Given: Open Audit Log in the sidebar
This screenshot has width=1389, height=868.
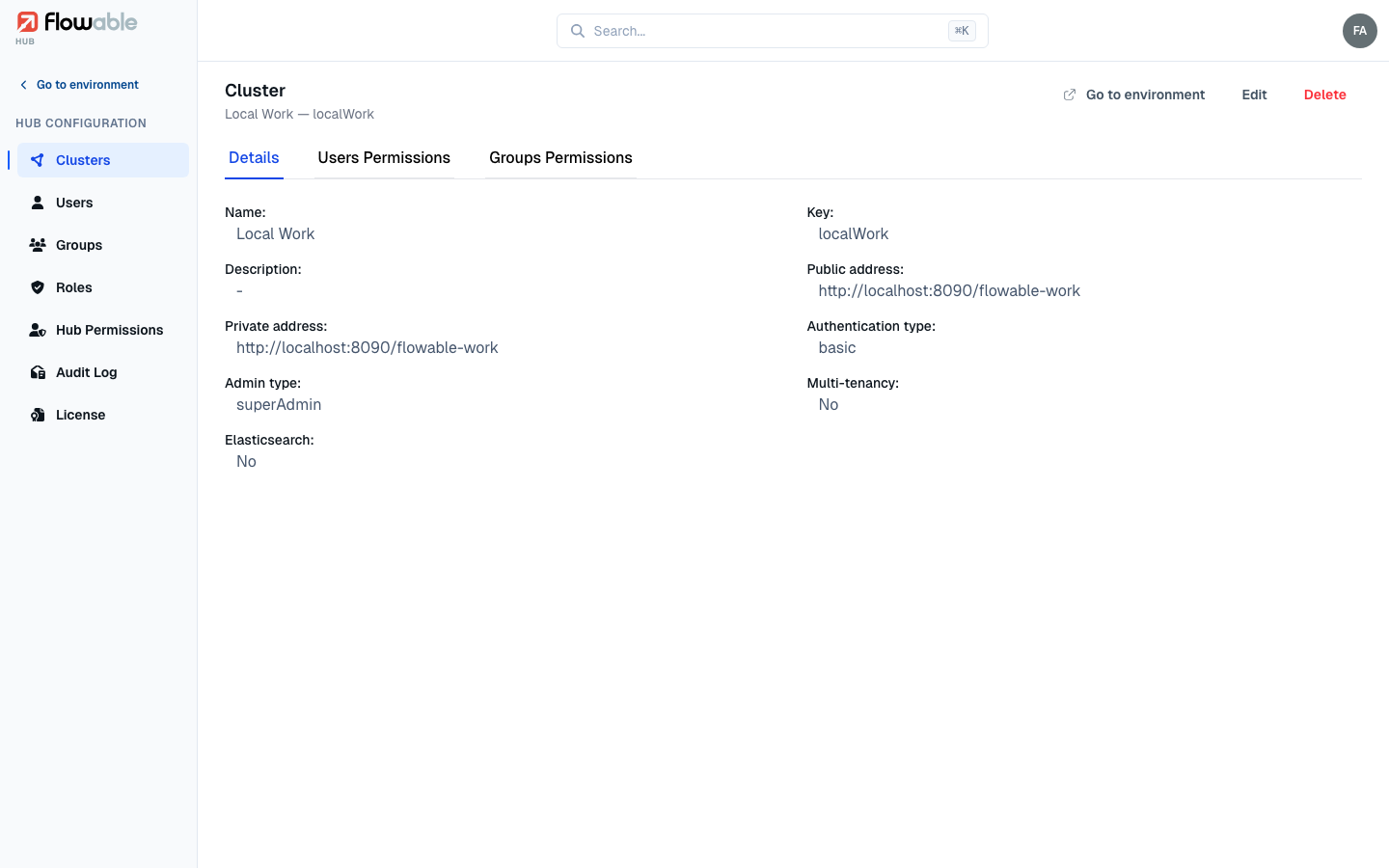Looking at the screenshot, I should pos(103,372).
